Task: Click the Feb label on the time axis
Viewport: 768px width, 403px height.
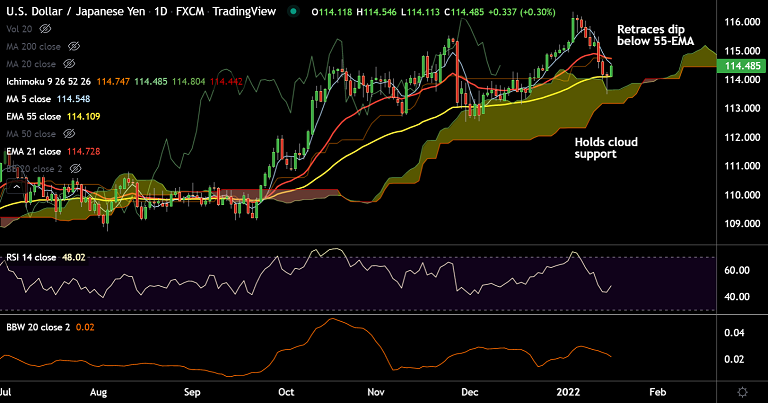Action: tap(657, 392)
